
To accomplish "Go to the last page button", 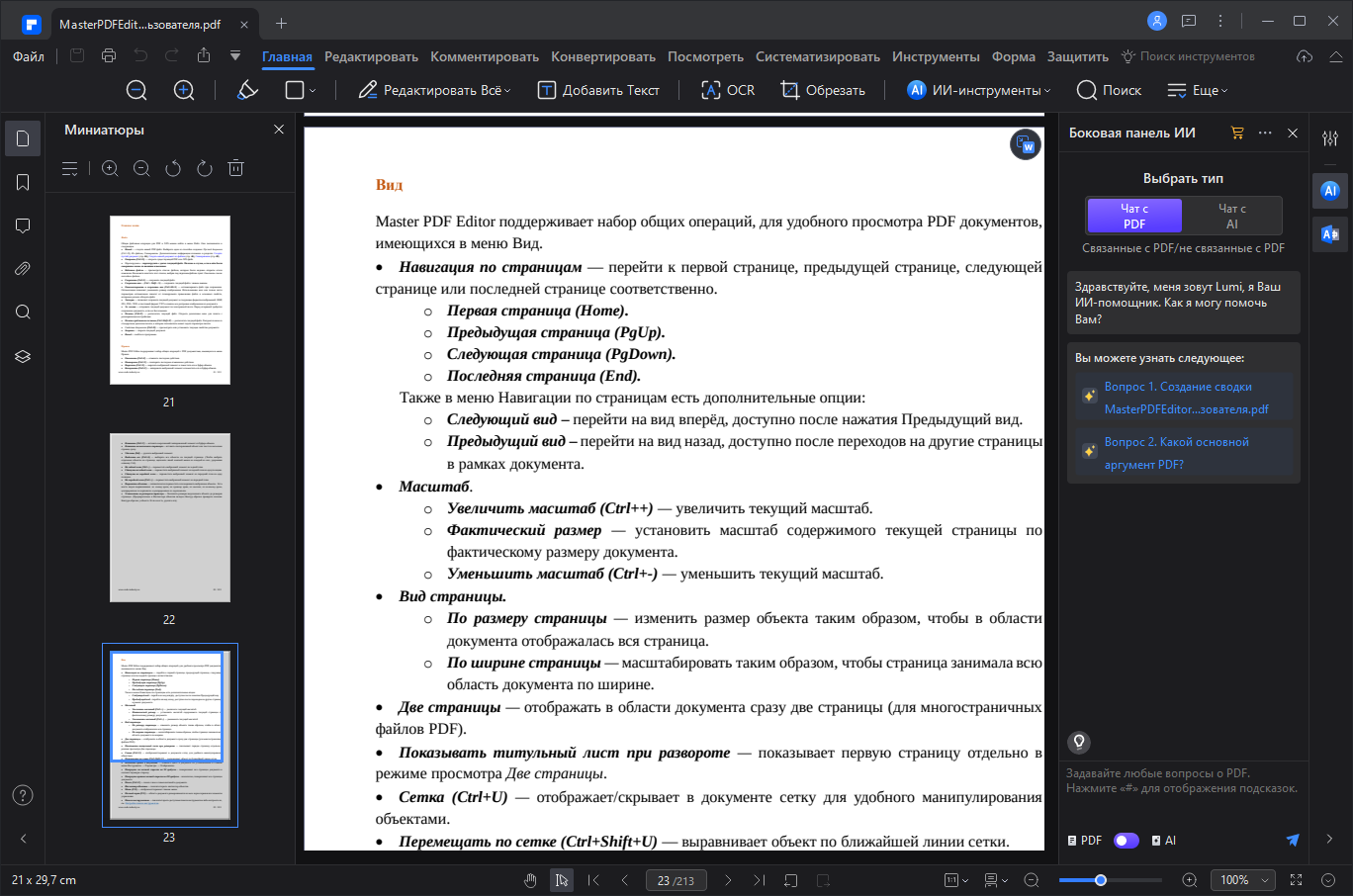I will pyautogui.click(x=759, y=880).
